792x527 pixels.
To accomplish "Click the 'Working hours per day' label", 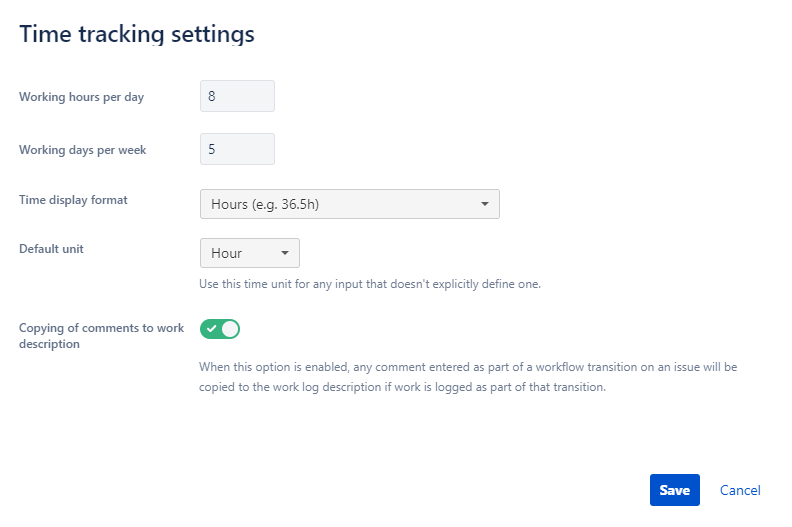I will click(82, 97).
